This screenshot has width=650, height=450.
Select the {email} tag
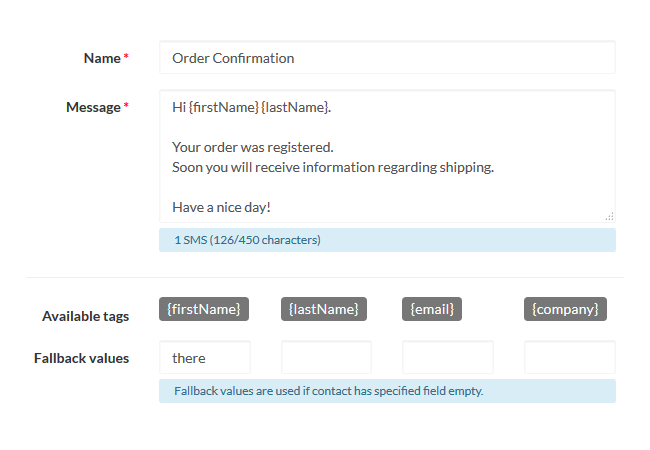click(x=432, y=309)
